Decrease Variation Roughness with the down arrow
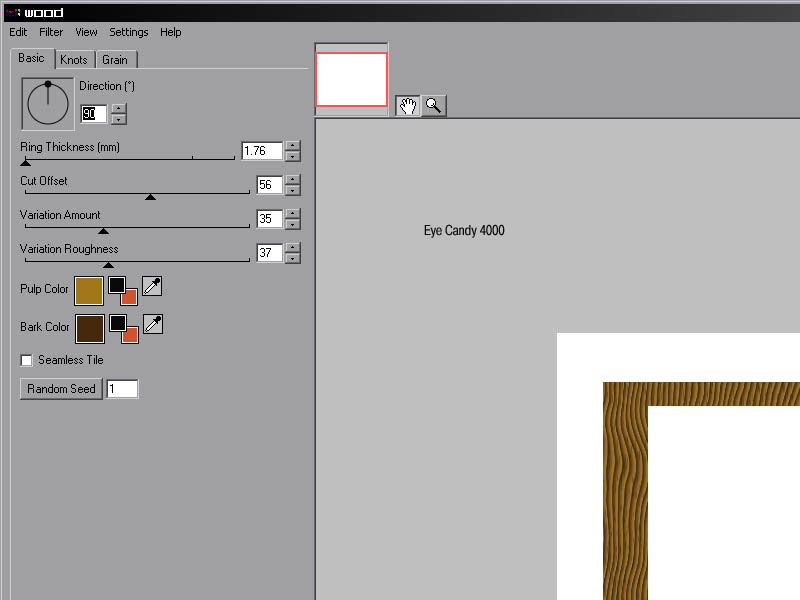 pyautogui.click(x=292, y=259)
